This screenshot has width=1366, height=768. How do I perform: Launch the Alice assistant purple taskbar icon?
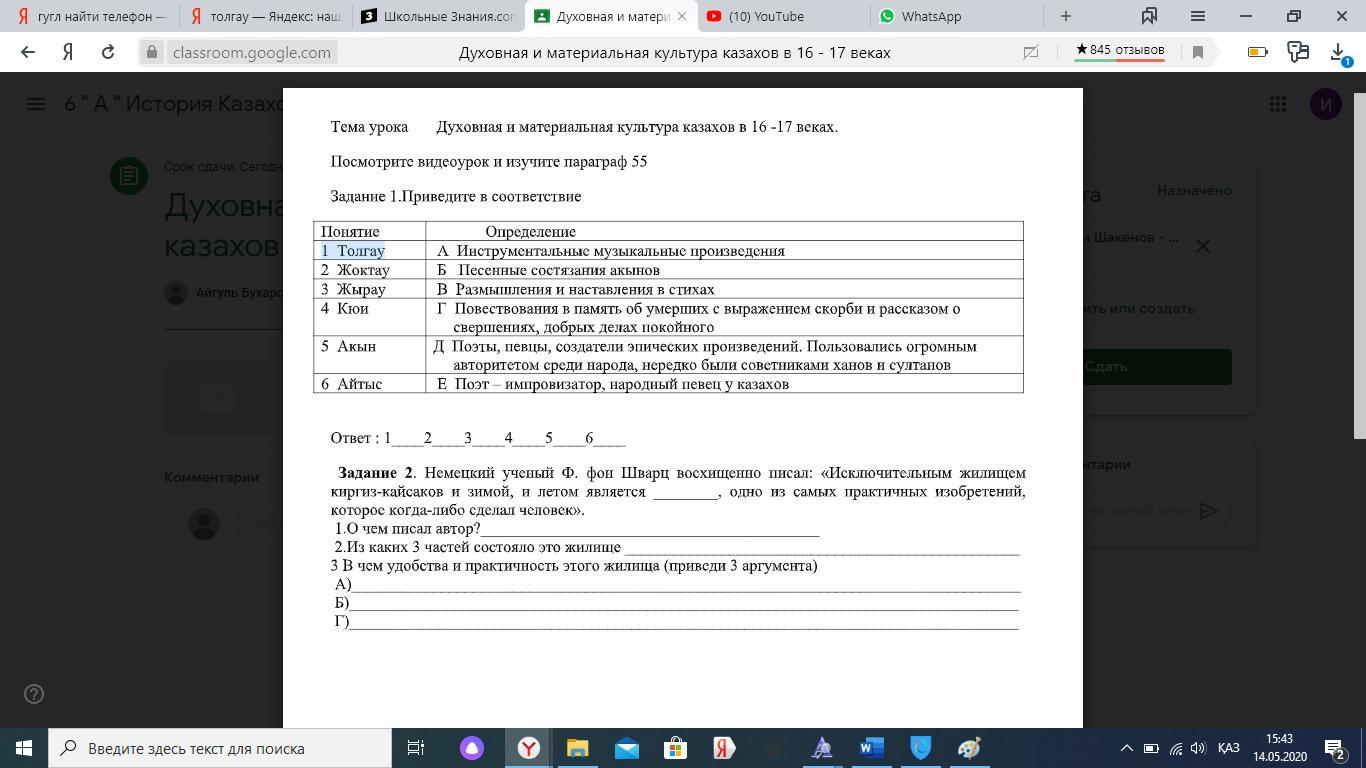click(x=472, y=748)
